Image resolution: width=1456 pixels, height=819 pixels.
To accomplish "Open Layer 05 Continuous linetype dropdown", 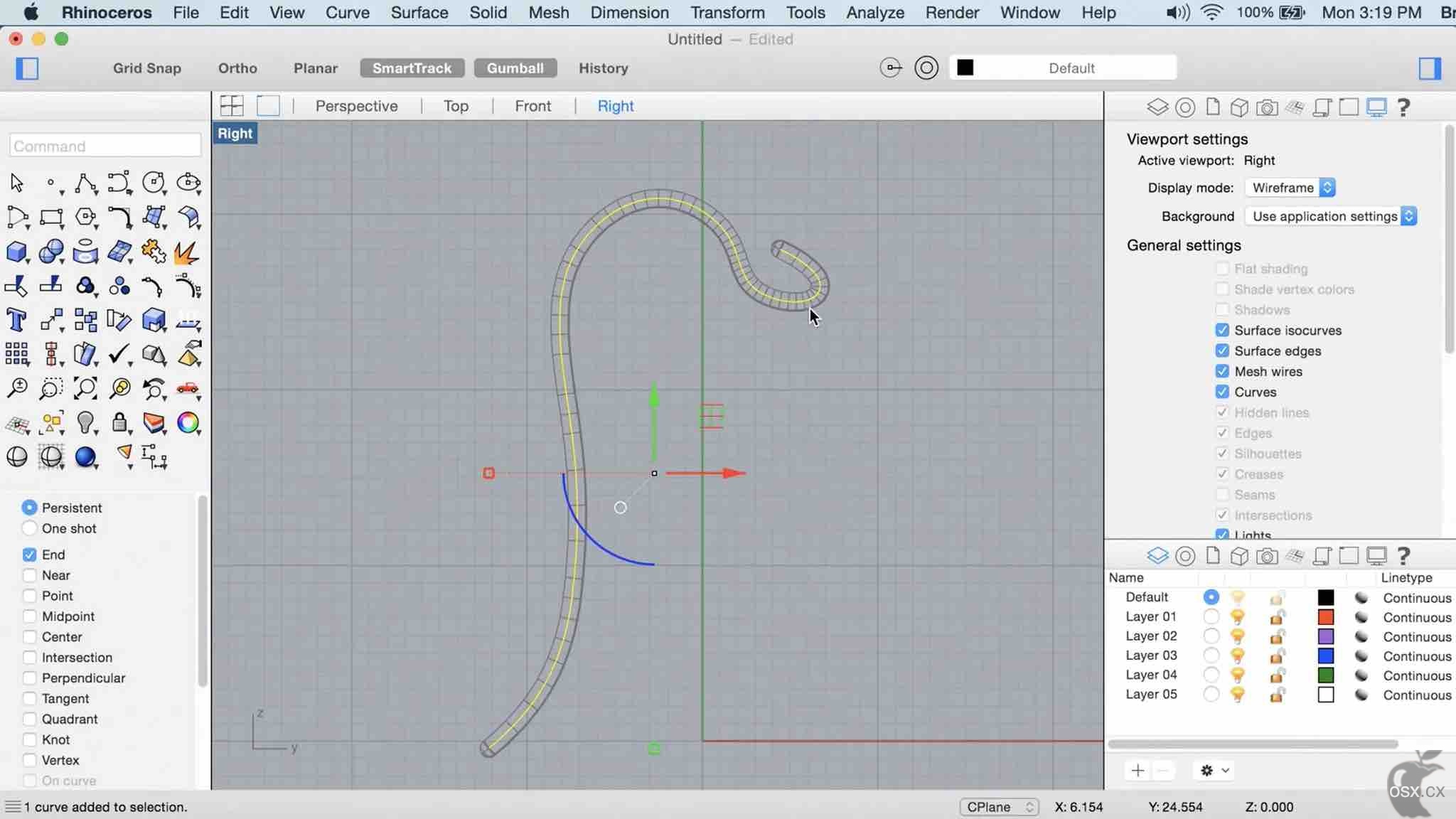I will click(1416, 695).
